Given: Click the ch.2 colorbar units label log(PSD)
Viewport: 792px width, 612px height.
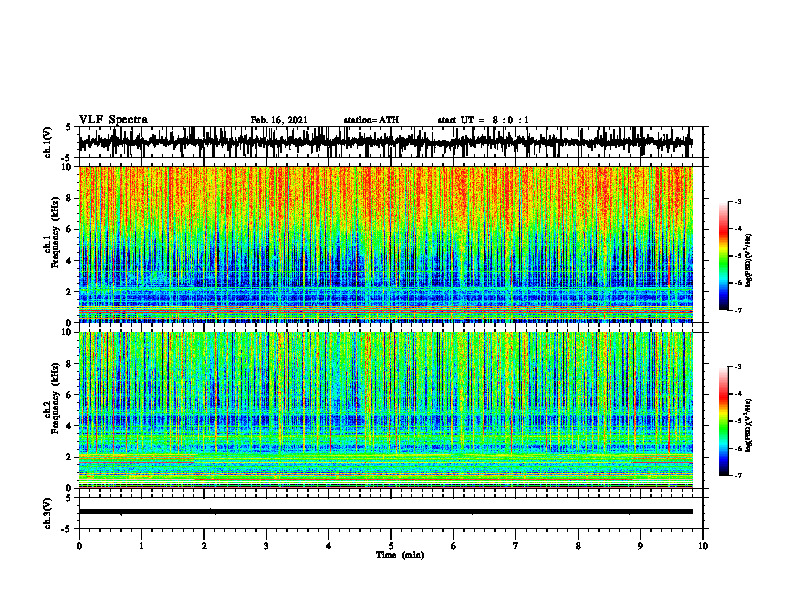Looking at the screenshot, I should pyautogui.click(x=749, y=425).
